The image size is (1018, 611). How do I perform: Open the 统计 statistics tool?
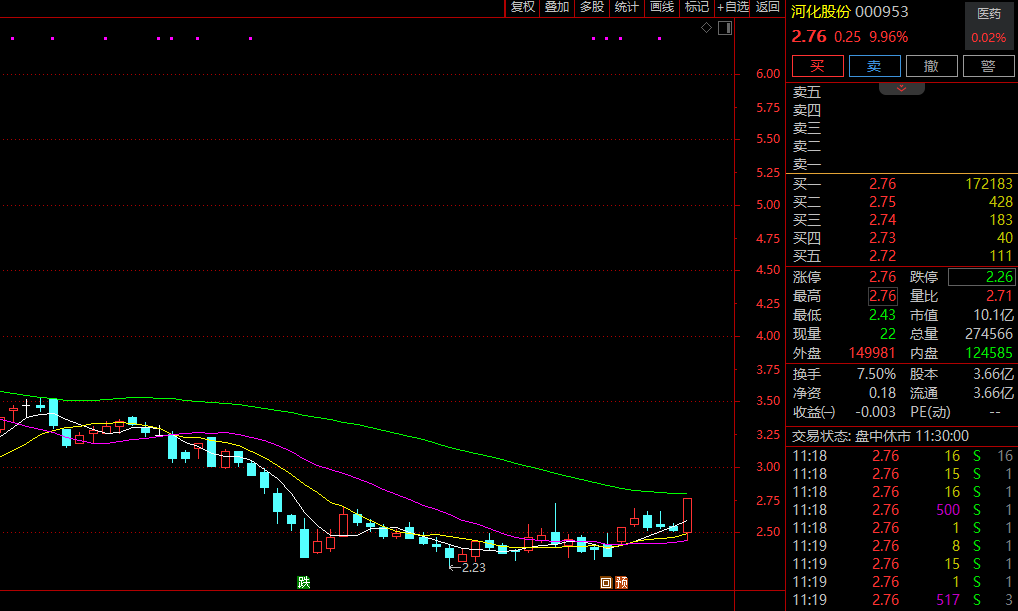(x=627, y=7)
